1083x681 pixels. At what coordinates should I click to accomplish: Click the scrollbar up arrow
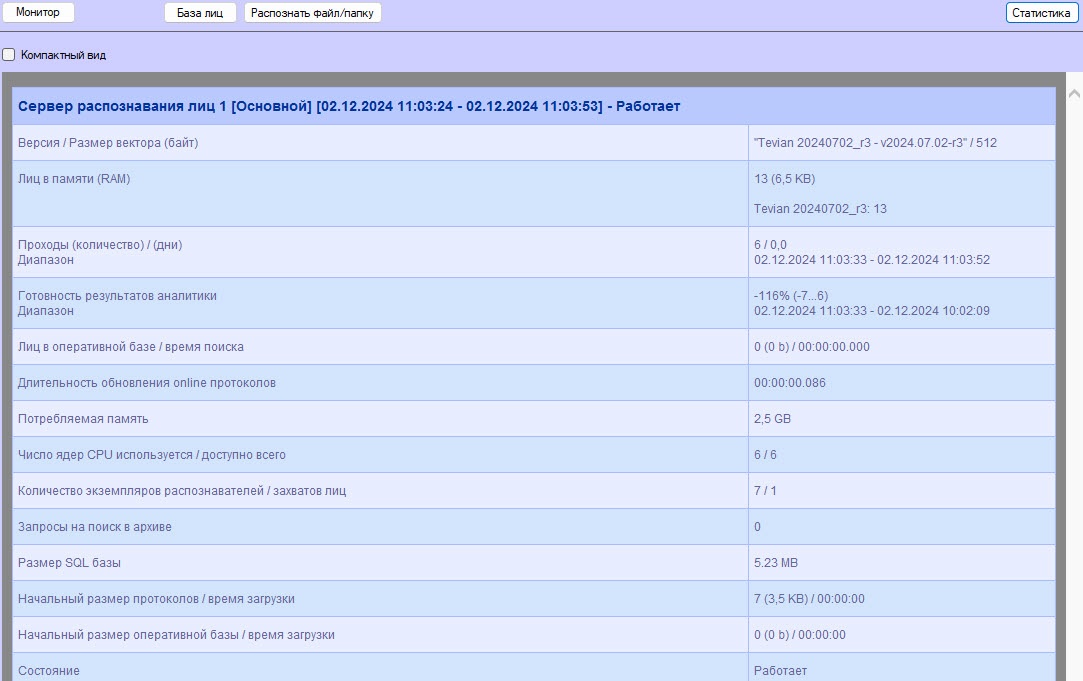[x=1074, y=94]
